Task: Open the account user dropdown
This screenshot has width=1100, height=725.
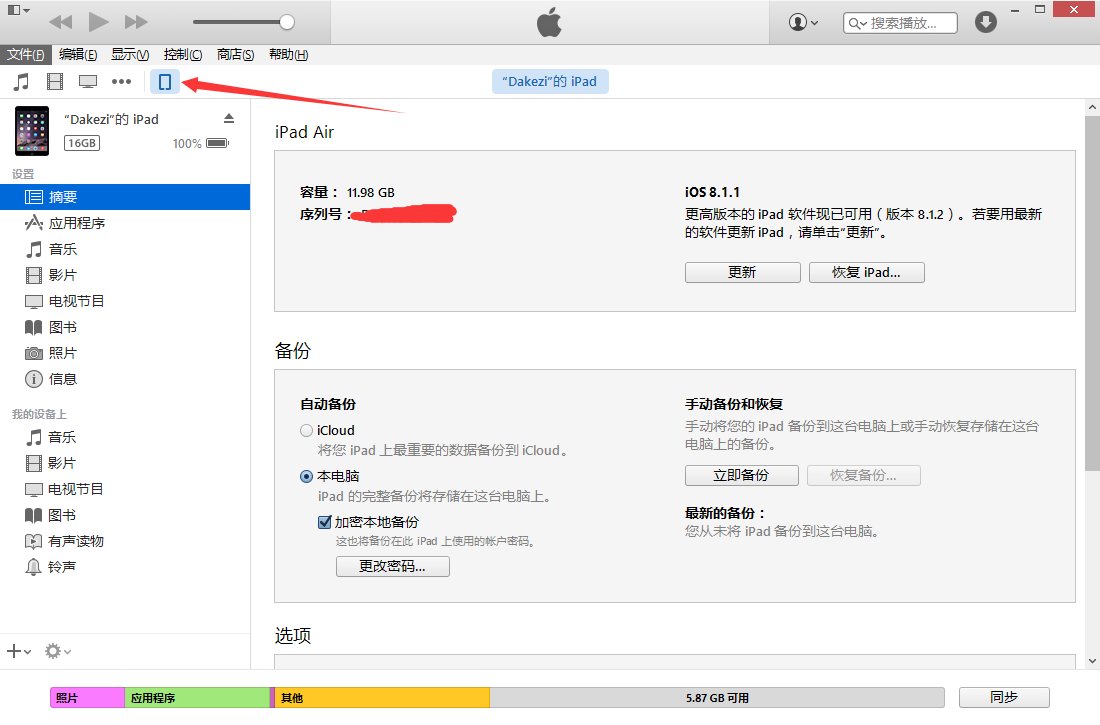Action: tap(803, 22)
